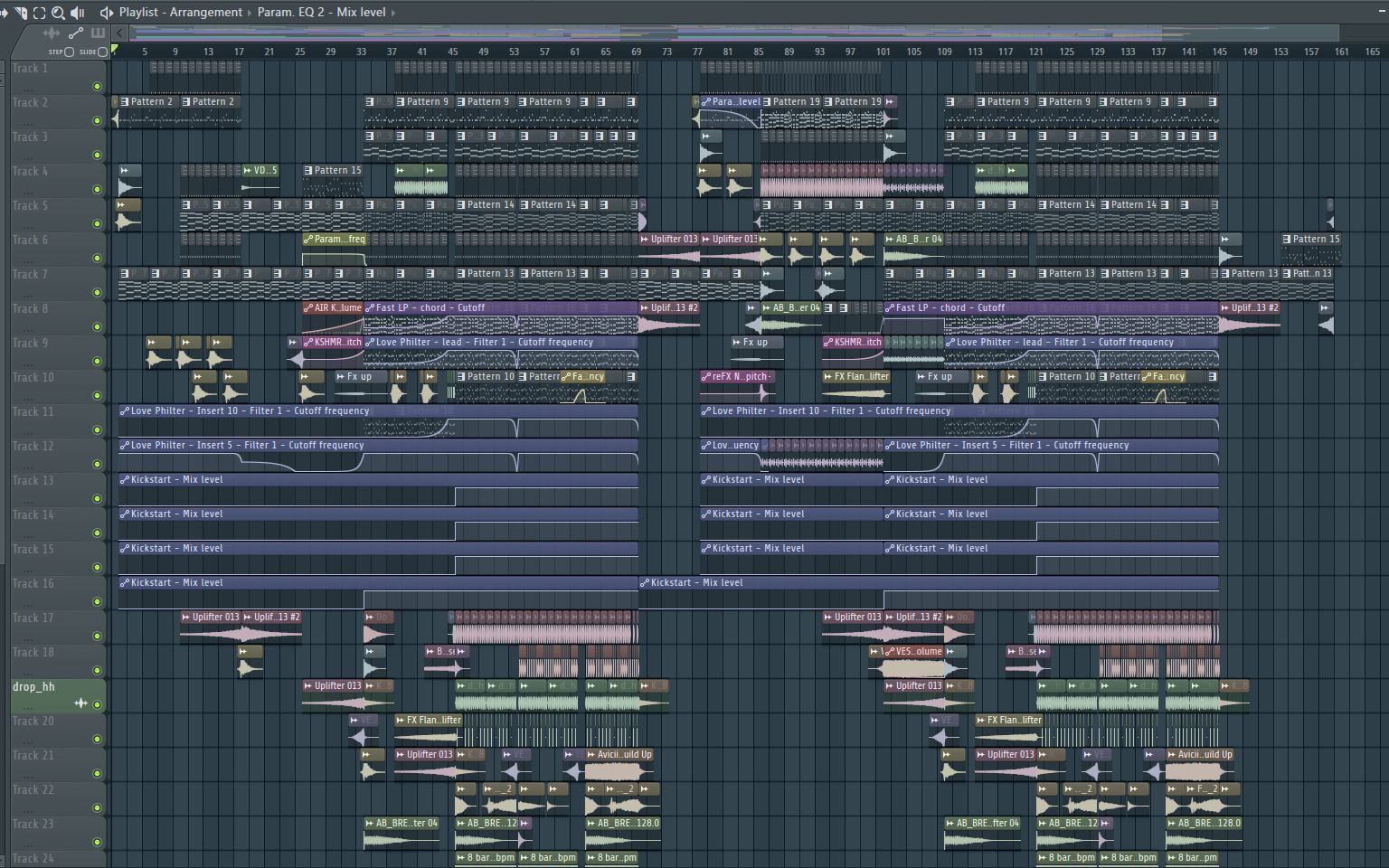Click the Track 13 track name
The image size is (1389, 868).
point(33,480)
